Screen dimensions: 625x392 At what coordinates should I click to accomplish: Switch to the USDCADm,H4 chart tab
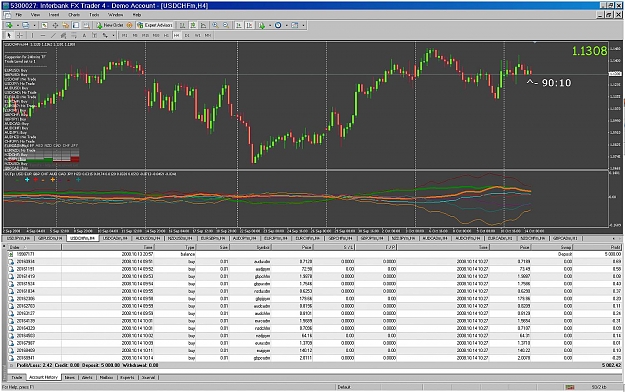(115, 238)
